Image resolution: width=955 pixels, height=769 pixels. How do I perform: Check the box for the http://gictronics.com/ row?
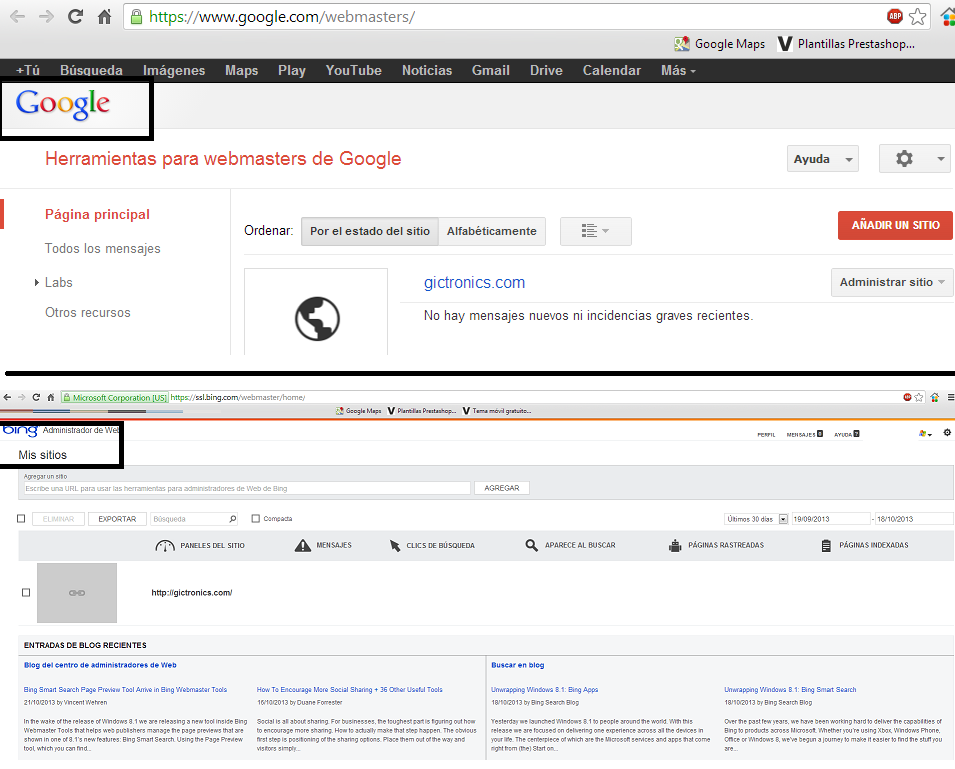pos(26,592)
